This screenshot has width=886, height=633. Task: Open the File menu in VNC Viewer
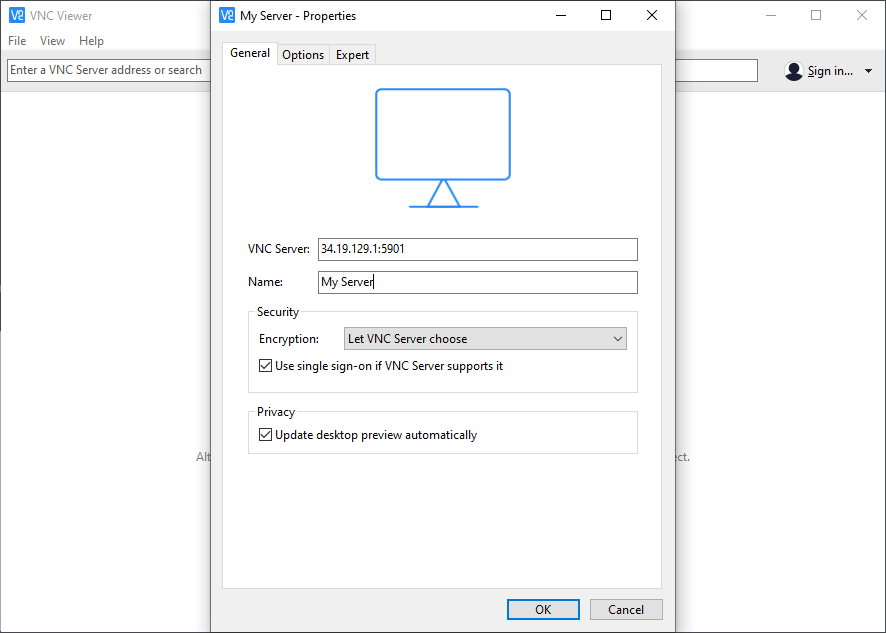coord(17,41)
